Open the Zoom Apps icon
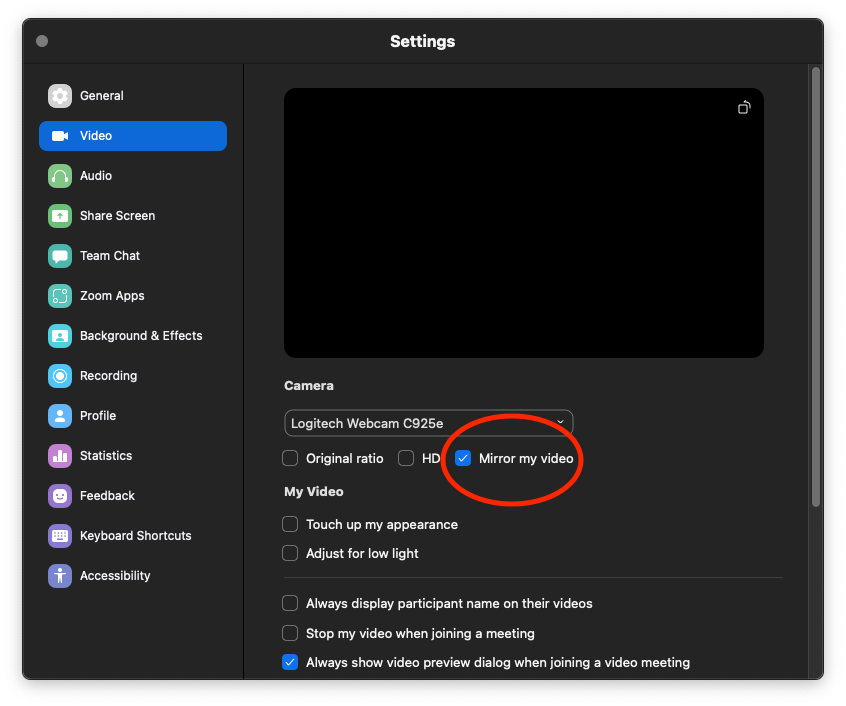 point(60,296)
